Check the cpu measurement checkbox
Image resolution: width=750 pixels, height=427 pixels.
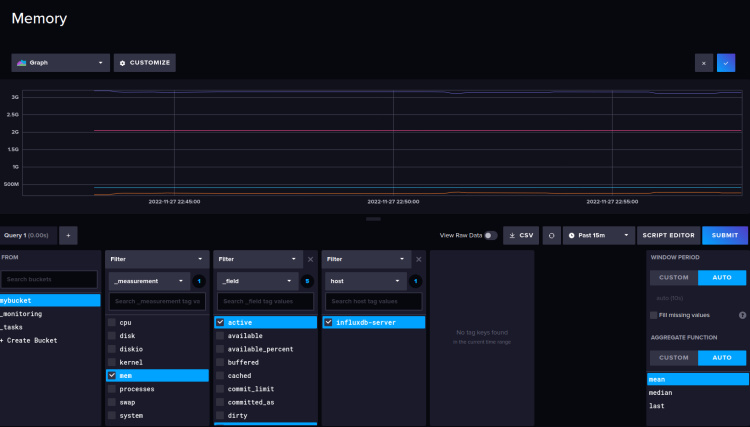point(113,323)
